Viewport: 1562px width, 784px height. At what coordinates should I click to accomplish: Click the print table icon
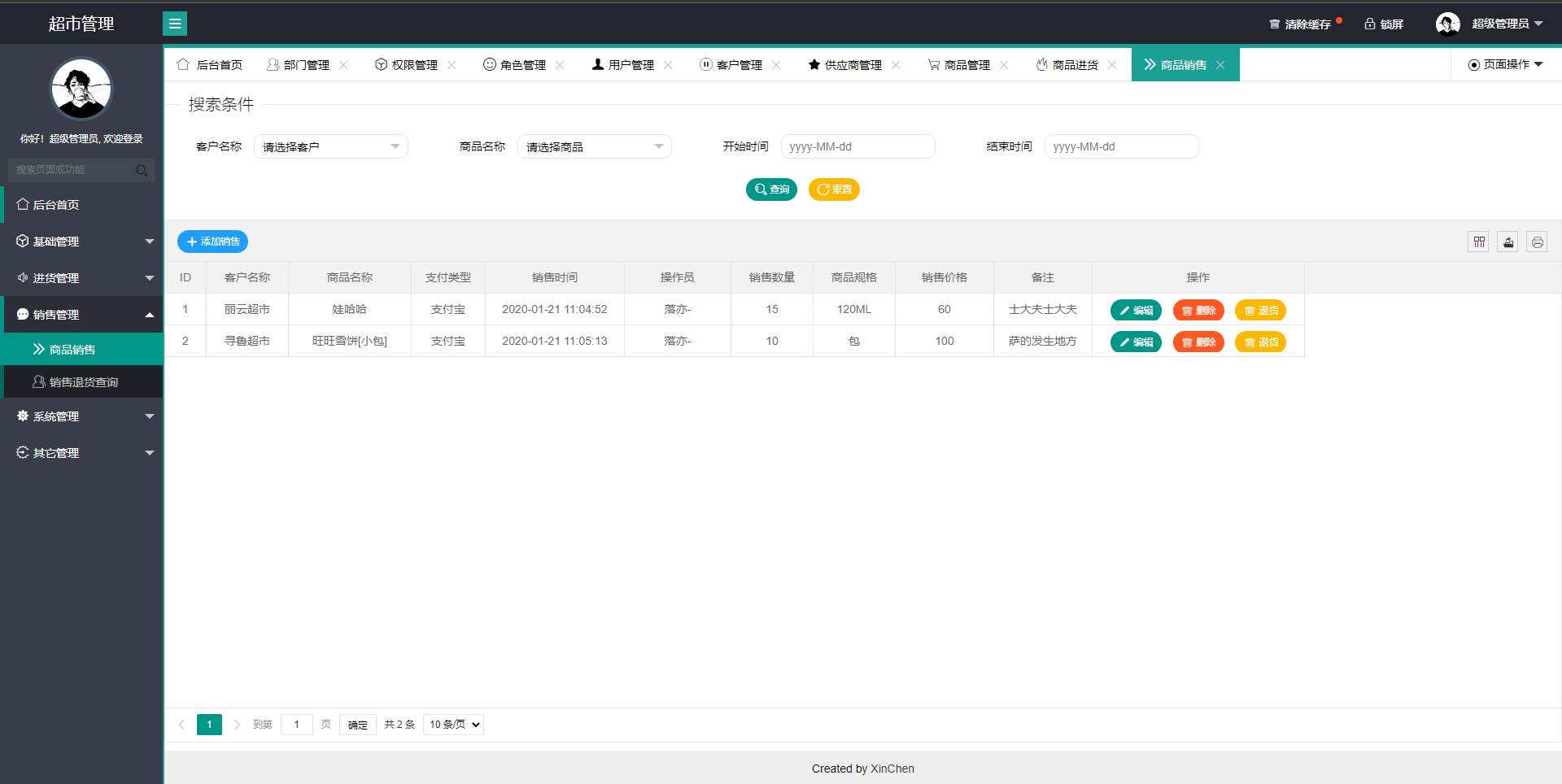coord(1537,242)
